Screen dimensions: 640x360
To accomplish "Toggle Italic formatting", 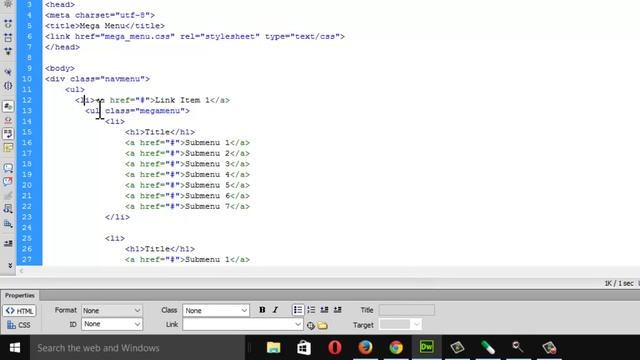I will click(275, 310).
